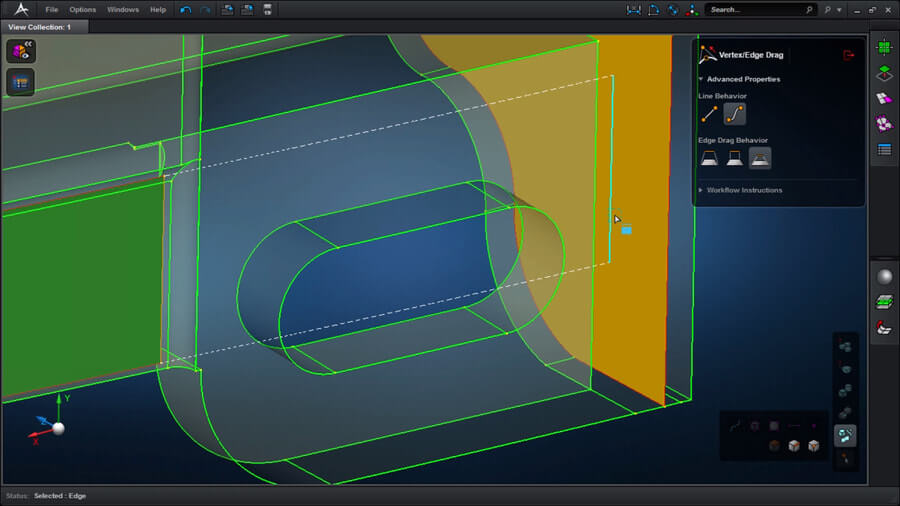Viewport: 900px width, 506px height.
Task: Click the green stacked layers icon
Action: coord(884,302)
